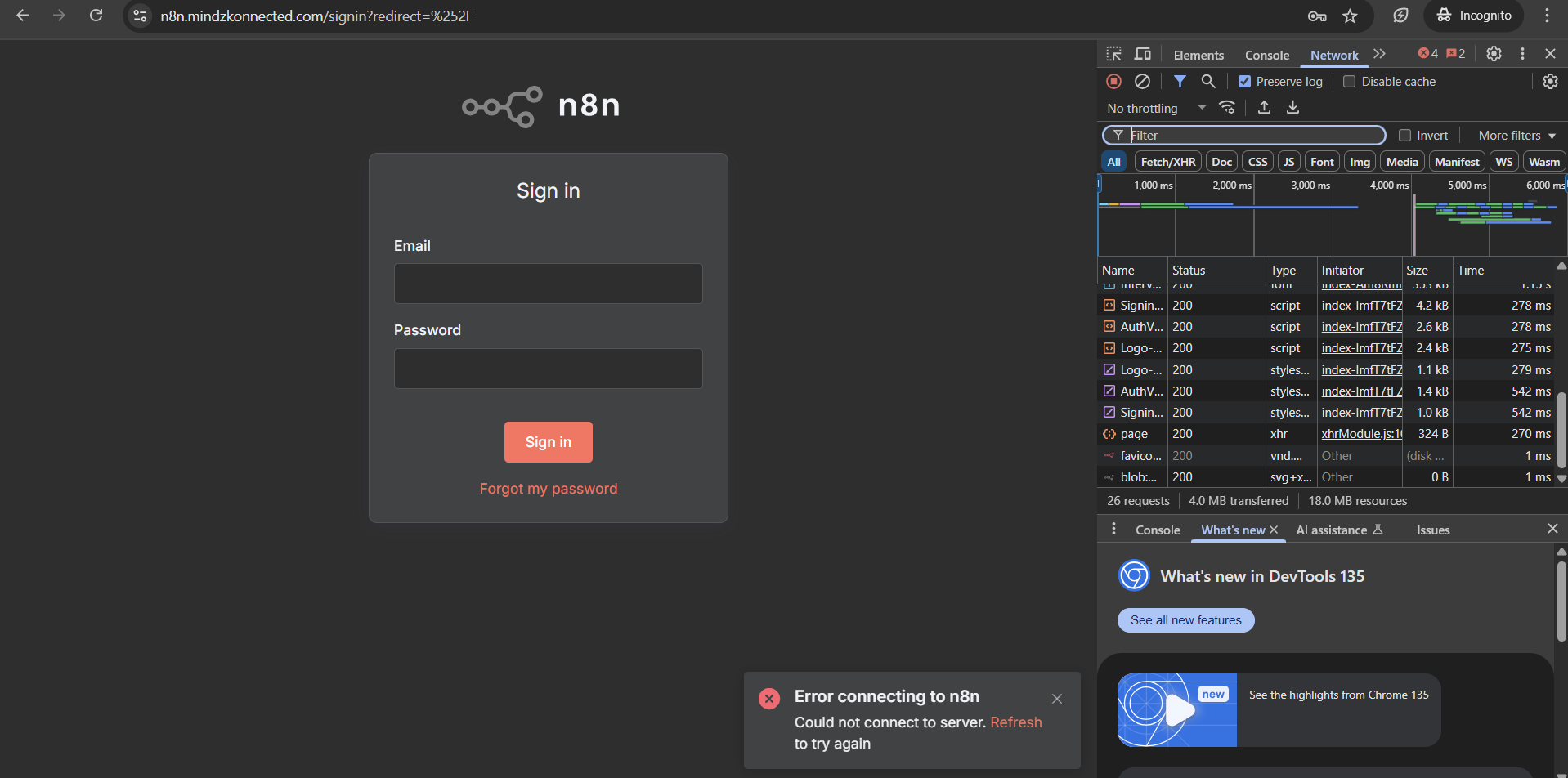
Task: Sort requests by the Status column header
Action: (1216, 271)
